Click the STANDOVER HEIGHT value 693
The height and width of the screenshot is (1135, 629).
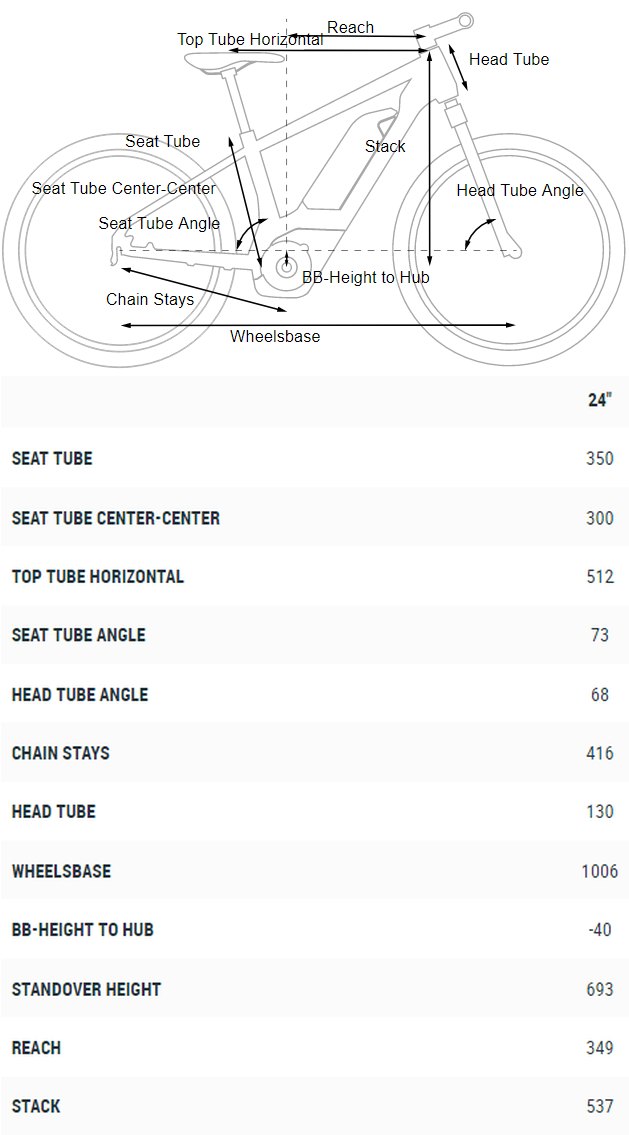pyautogui.click(x=600, y=990)
